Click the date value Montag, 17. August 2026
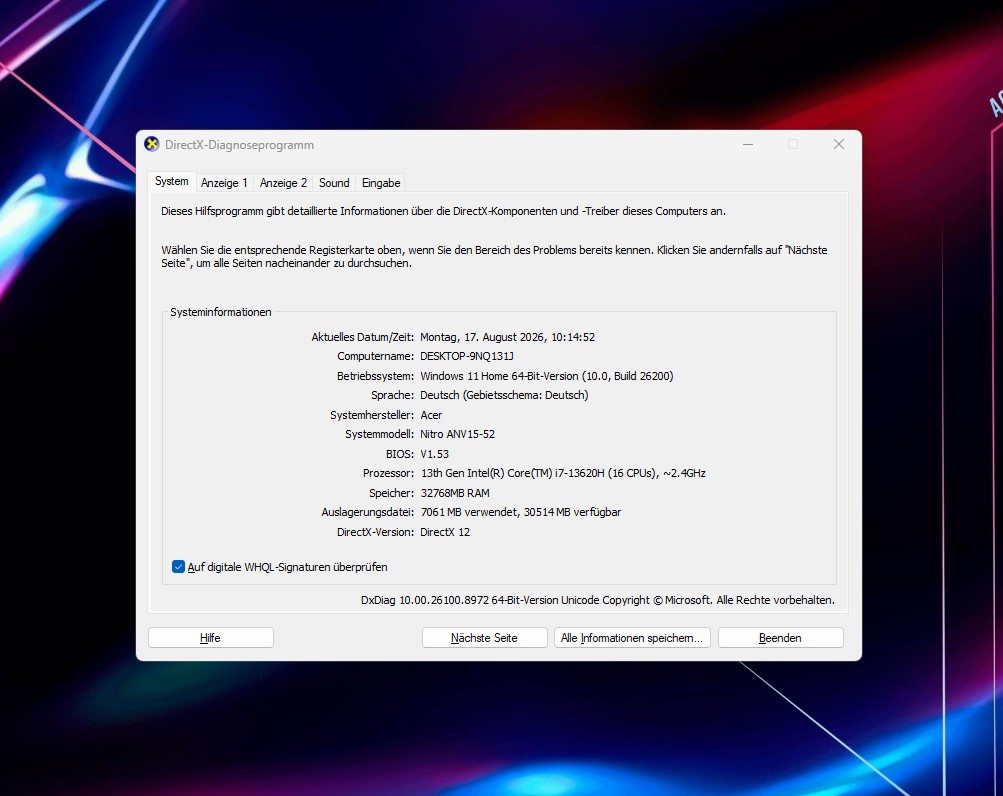 (x=507, y=337)
